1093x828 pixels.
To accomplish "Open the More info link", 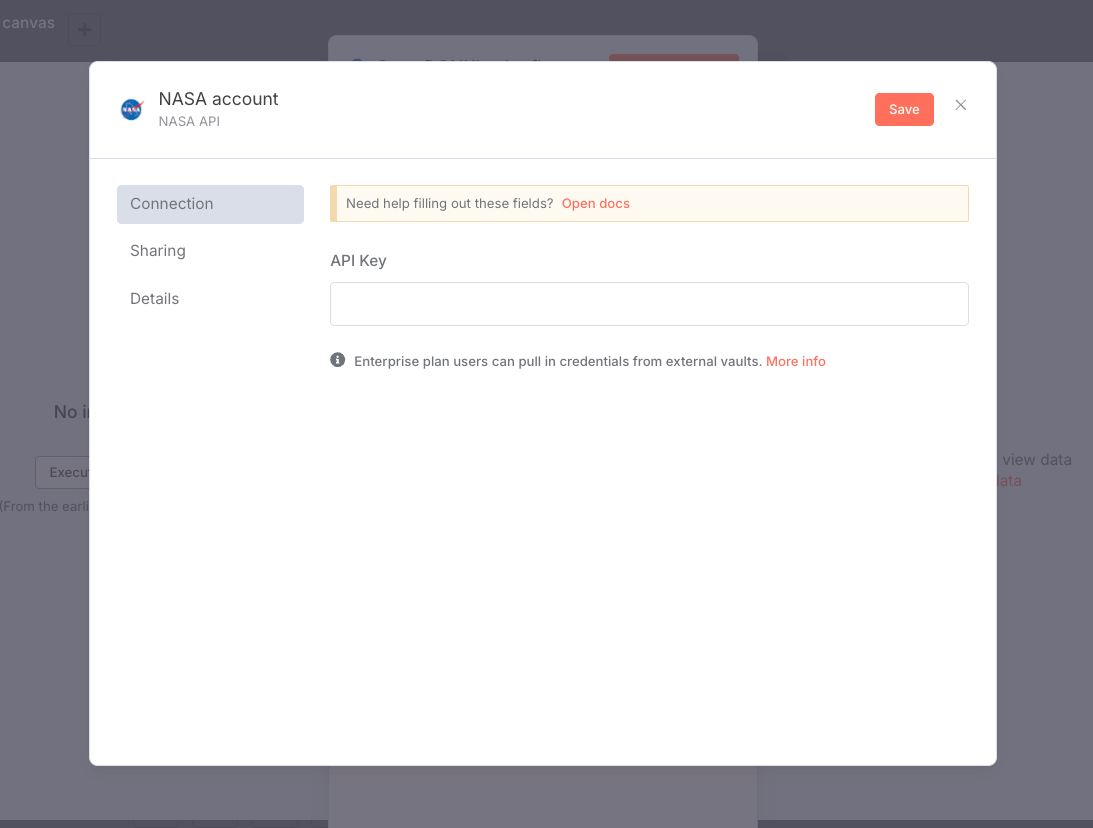I will (795, 362).
